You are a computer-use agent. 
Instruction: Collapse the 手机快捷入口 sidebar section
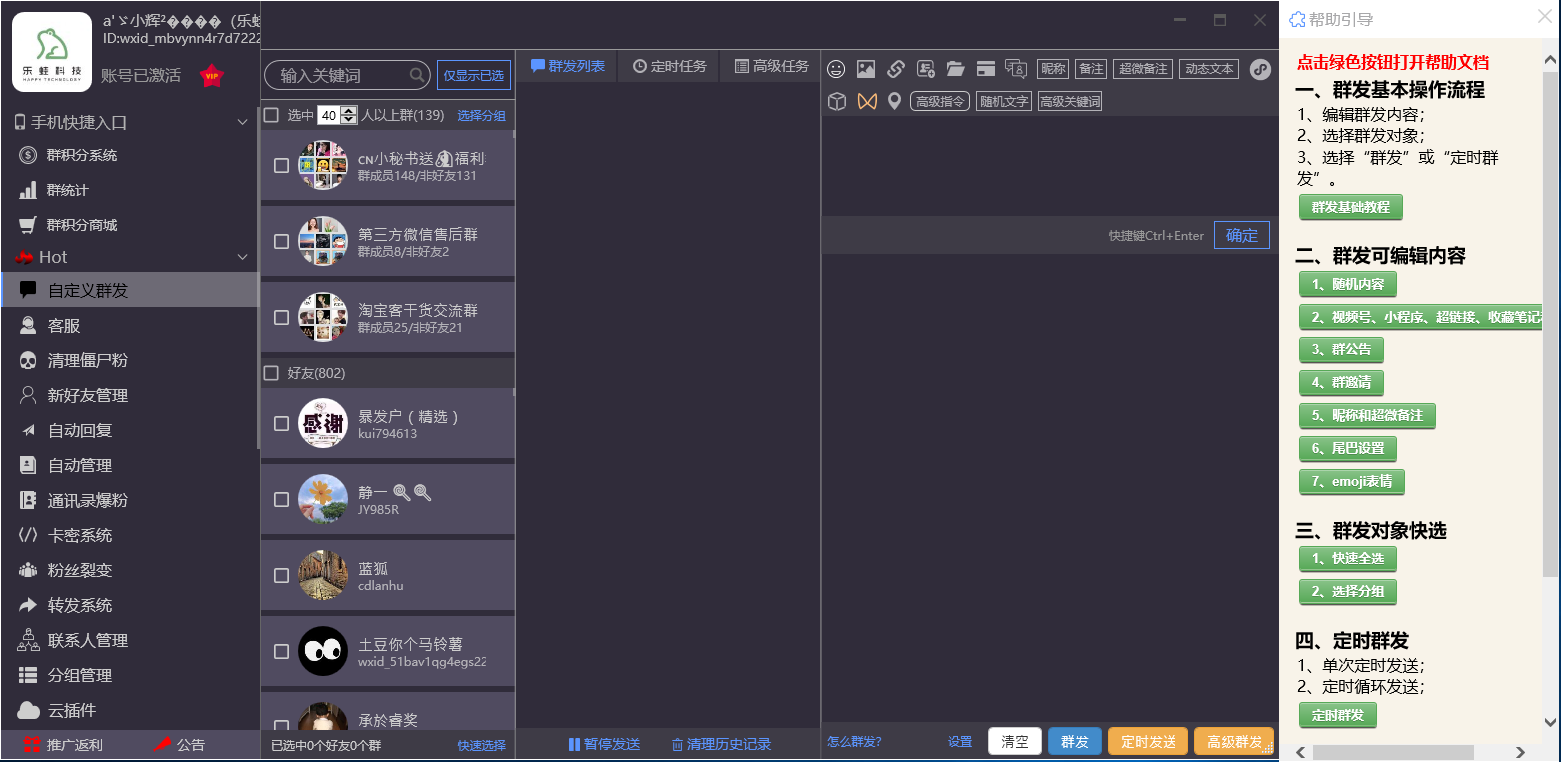click(x=241, y=122)
